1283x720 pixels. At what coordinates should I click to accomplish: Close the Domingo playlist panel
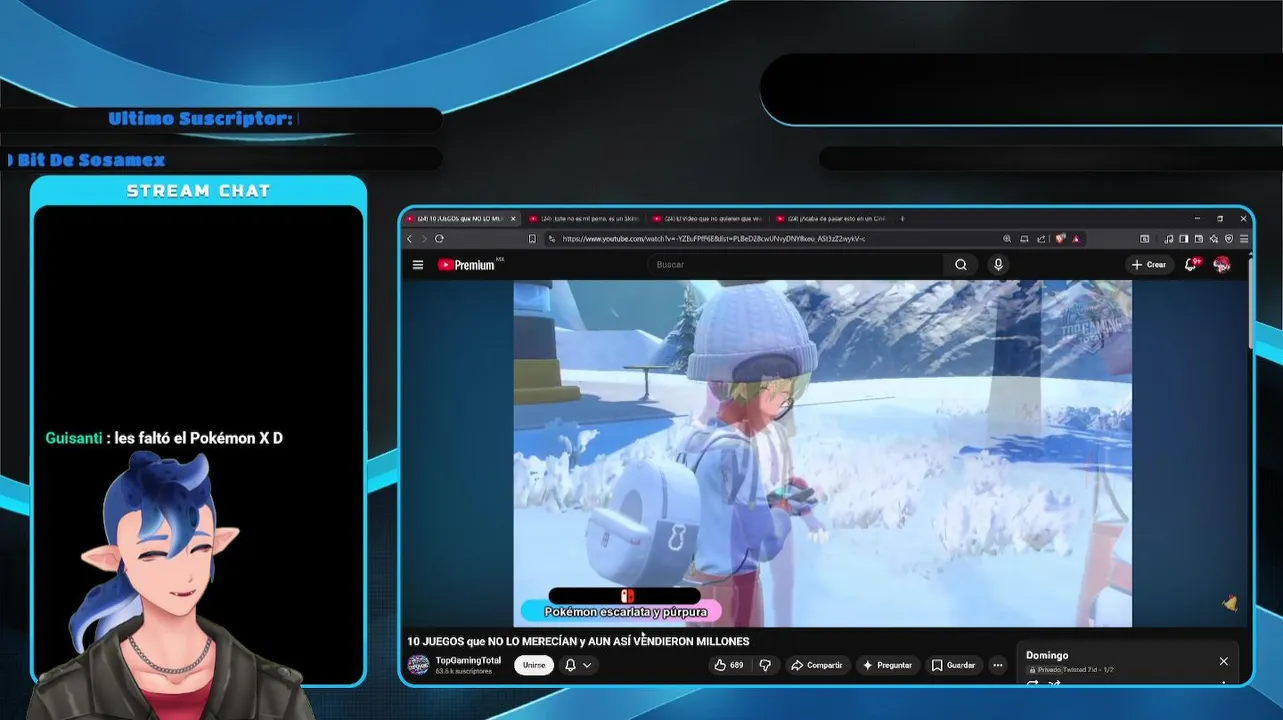pos(1223,661)
